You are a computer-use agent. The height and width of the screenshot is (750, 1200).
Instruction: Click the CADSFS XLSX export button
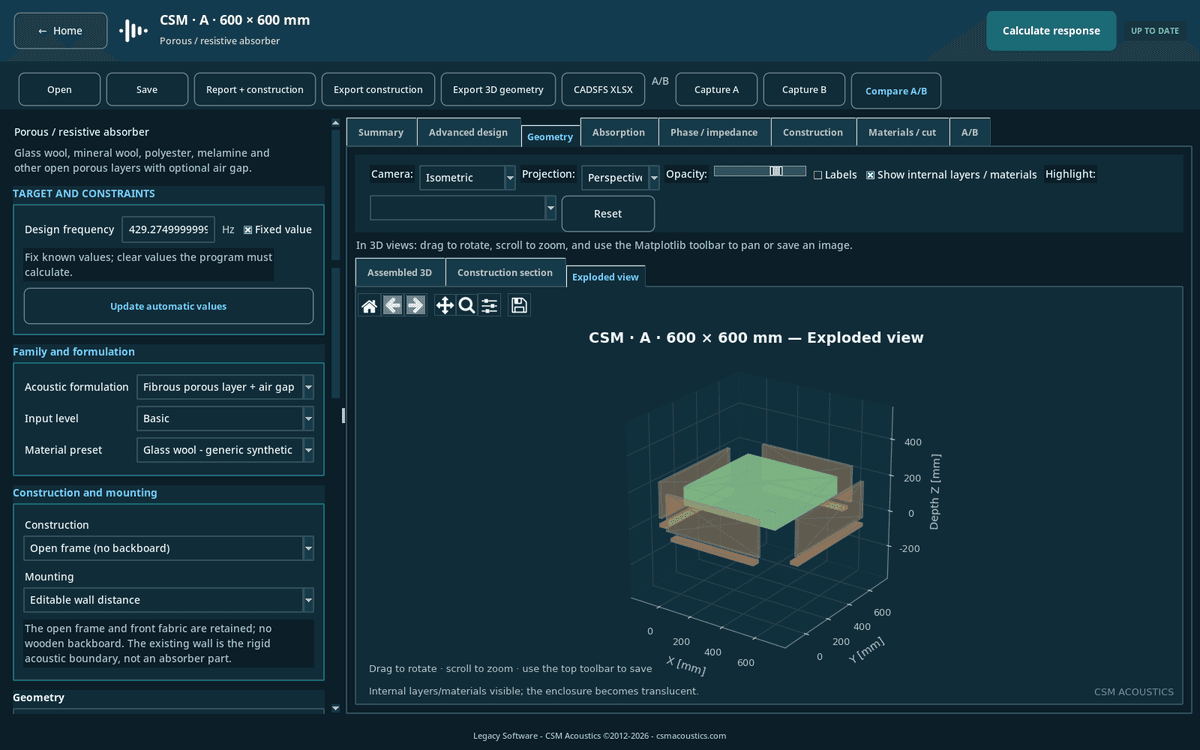coord(603,90)
